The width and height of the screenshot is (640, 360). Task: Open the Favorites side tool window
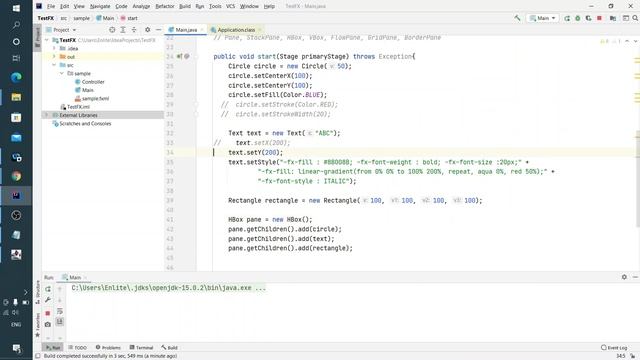point(38,325)
